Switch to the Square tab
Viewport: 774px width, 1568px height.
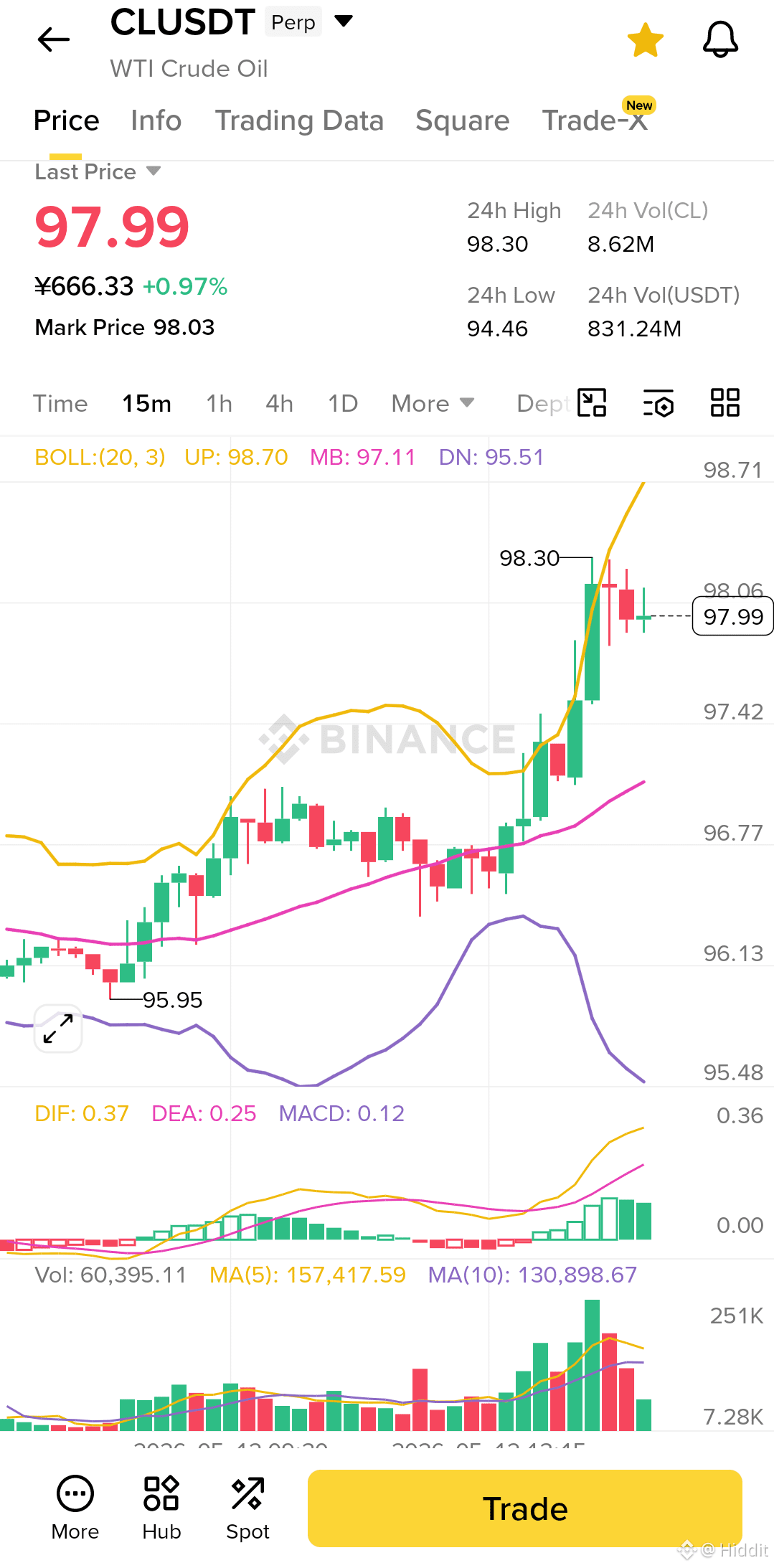pos(462,121)
